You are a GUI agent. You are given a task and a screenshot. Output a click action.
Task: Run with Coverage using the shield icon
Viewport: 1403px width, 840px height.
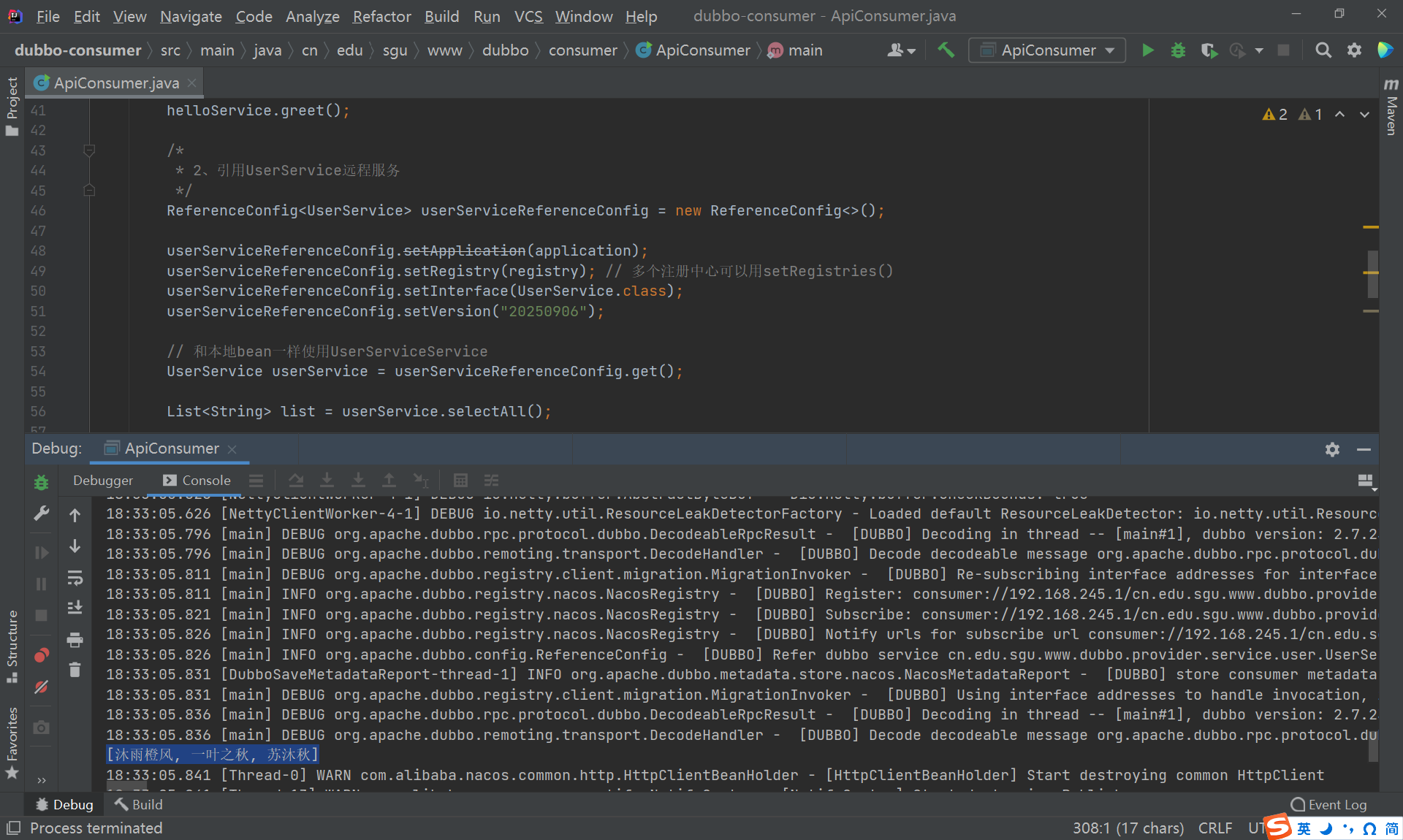[1209, 50]
